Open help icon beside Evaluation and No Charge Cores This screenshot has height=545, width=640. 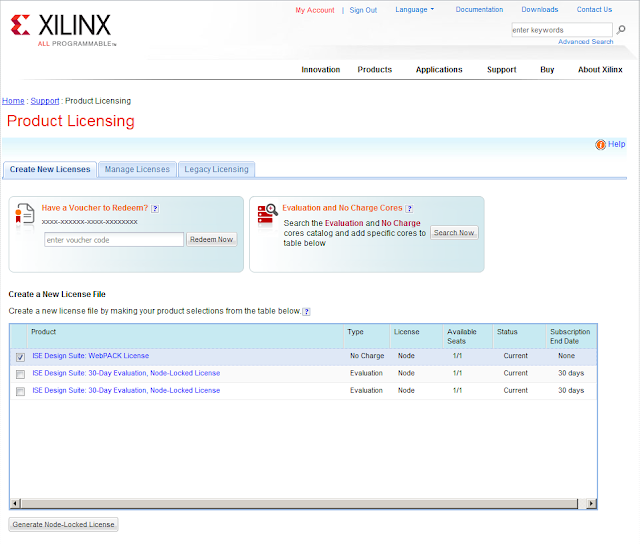[x=409, y=209]
